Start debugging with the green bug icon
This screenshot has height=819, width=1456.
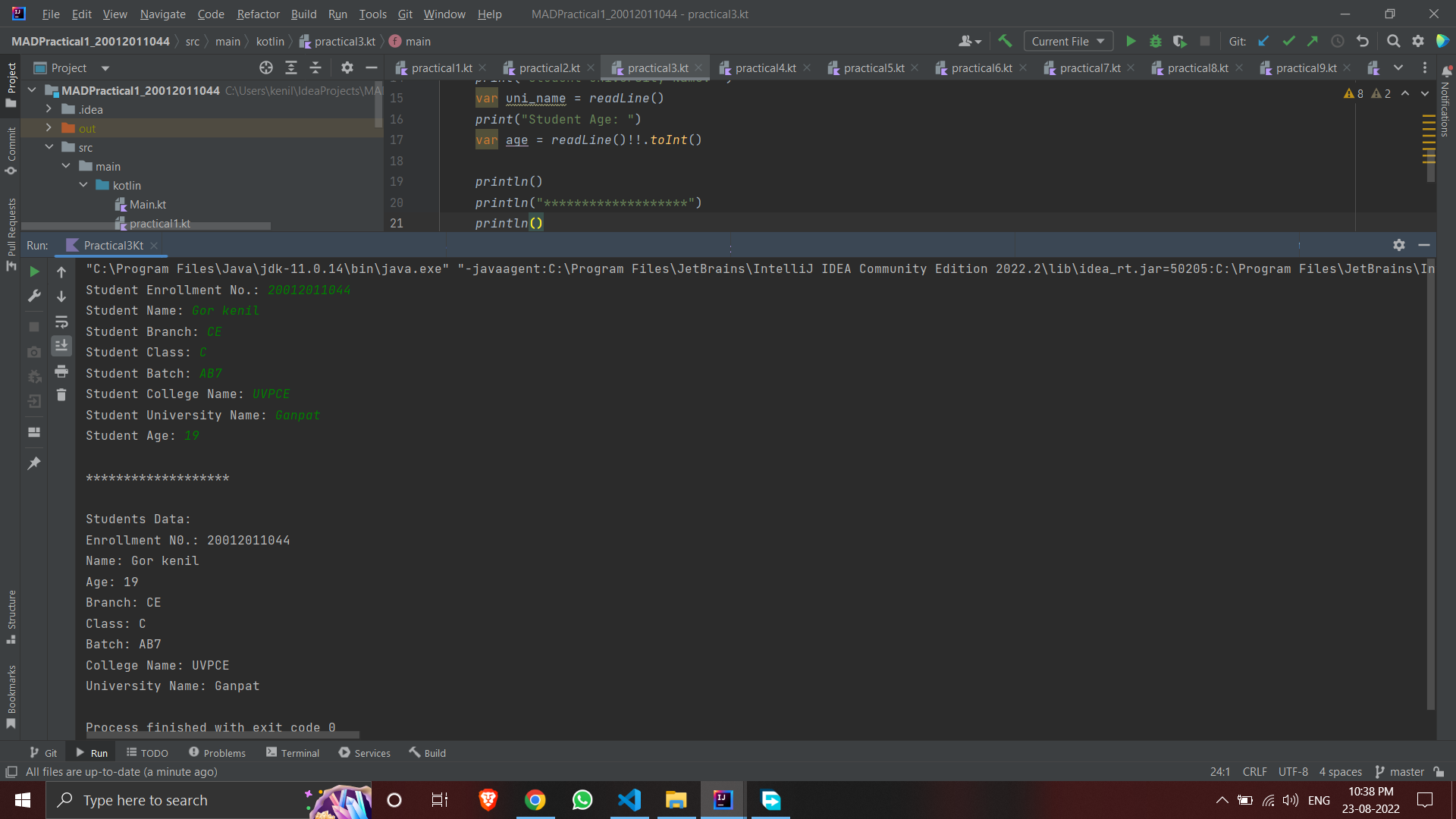tap(1155, 41)
